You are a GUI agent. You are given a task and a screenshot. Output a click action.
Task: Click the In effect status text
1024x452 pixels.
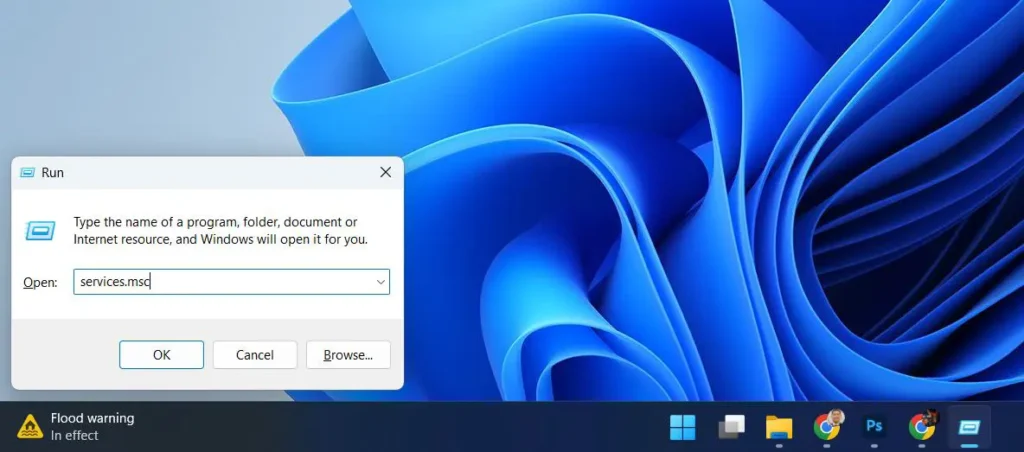pos(74,435)
